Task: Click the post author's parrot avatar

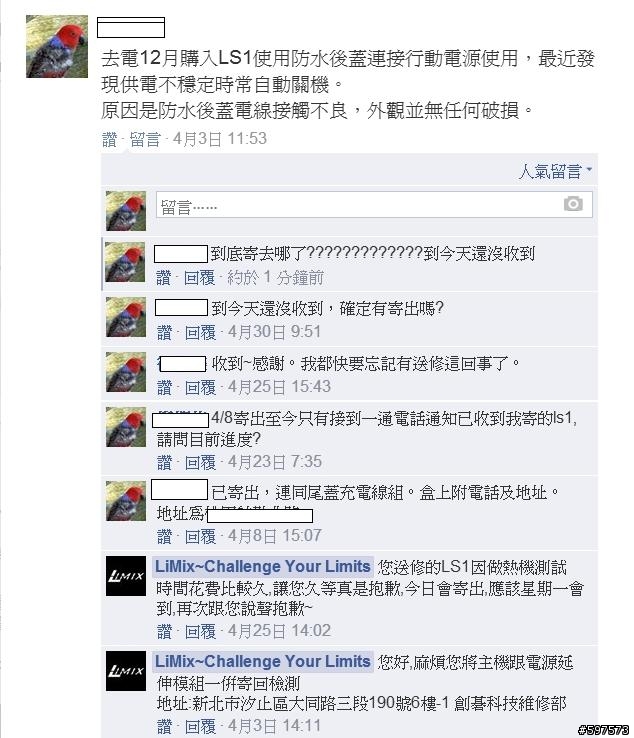Action: click(57, 46)
